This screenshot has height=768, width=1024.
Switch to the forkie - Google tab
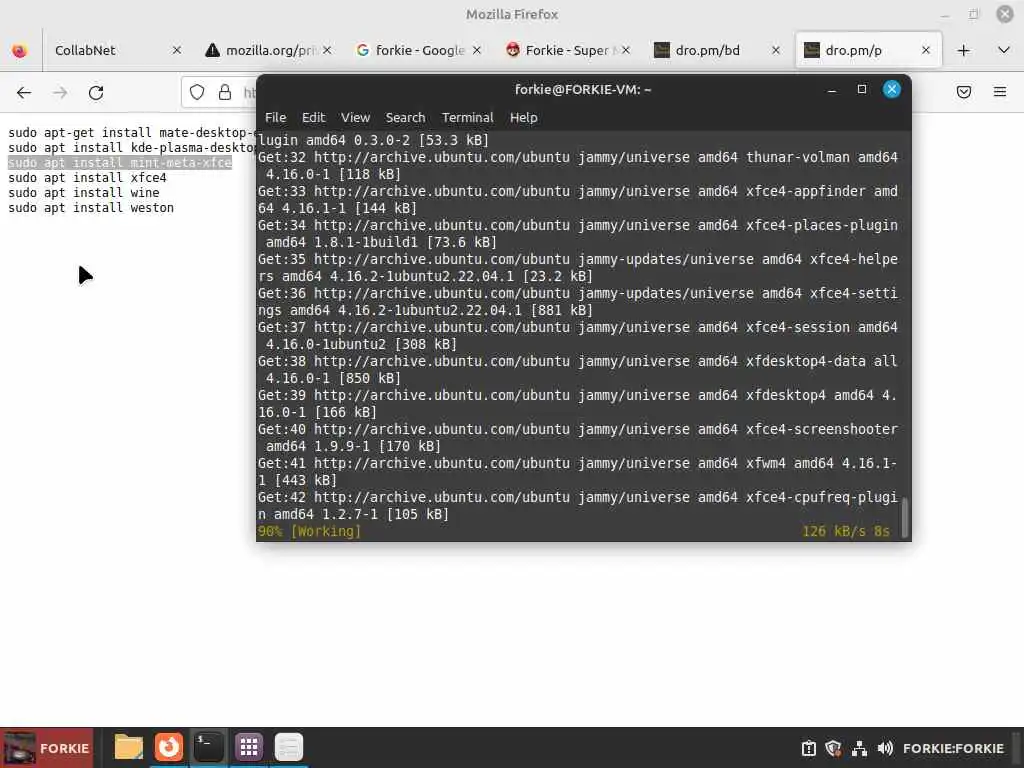point(419,50)
